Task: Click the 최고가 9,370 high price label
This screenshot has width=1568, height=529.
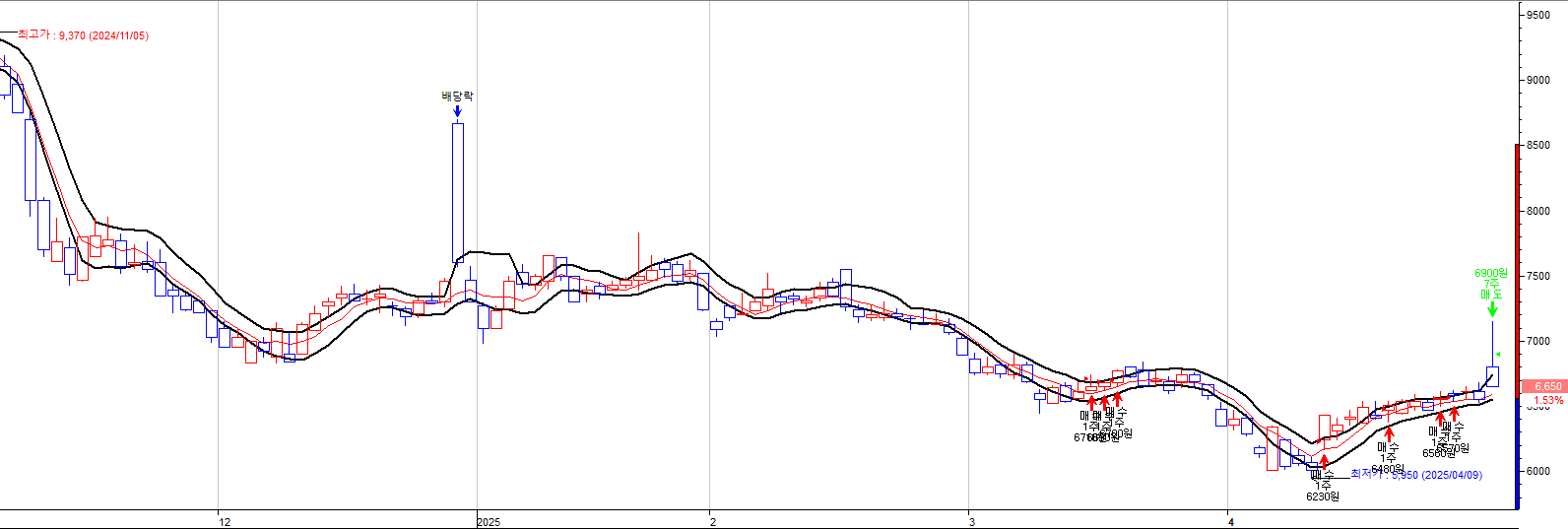Action: click(83, 34)
